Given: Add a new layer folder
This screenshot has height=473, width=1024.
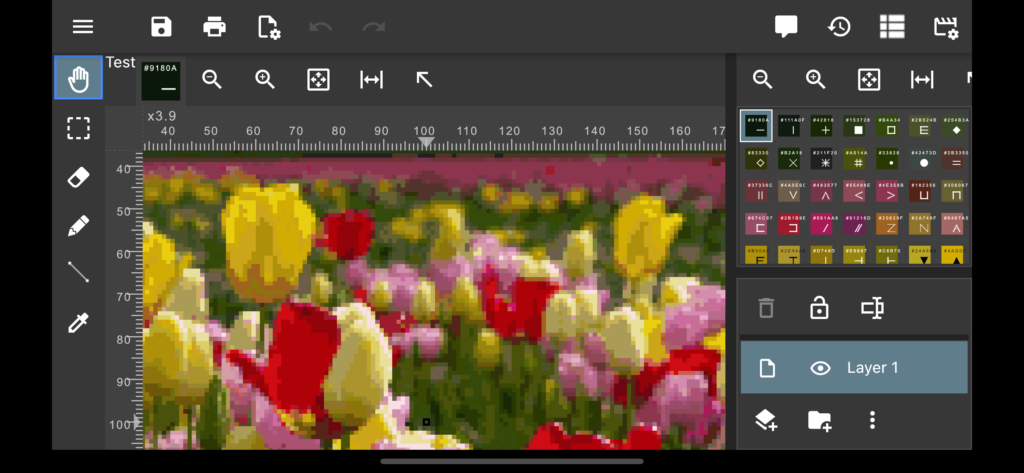Looking at the screenshot, I should click(x=819, y=420).
